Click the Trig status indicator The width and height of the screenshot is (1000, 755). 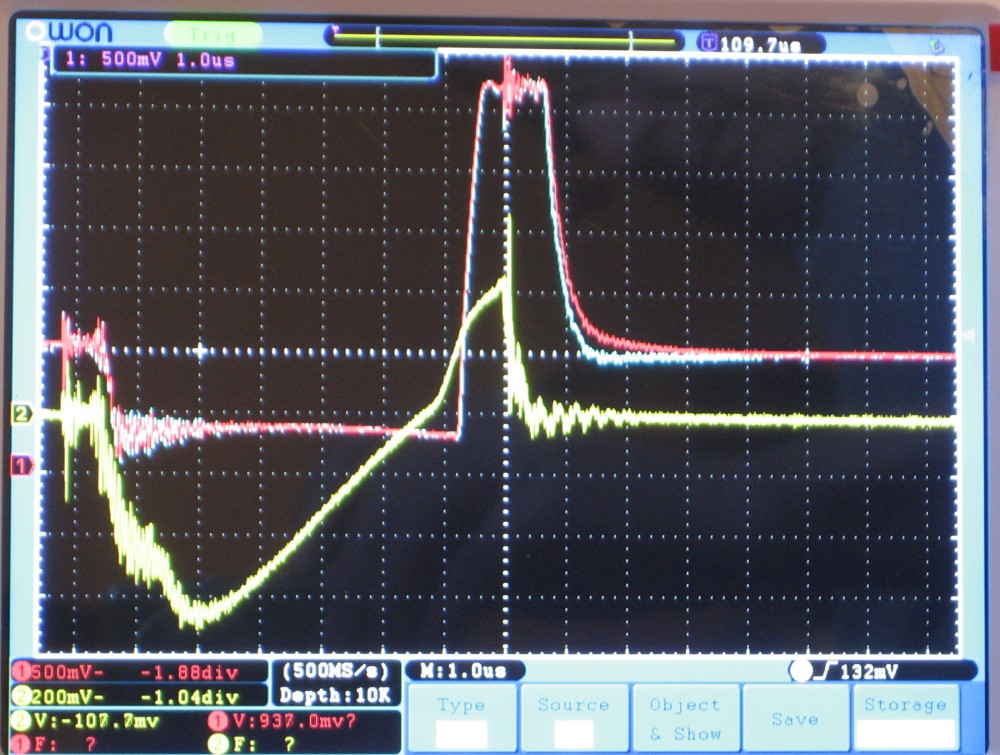coord(212,34)
